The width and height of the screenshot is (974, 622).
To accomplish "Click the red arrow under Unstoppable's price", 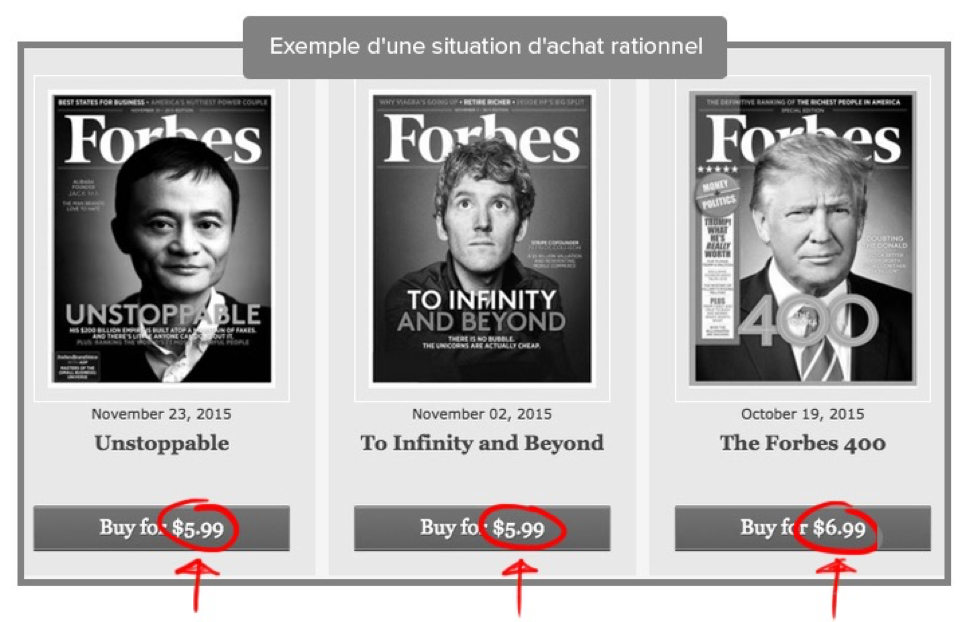I will pos(198,584).
